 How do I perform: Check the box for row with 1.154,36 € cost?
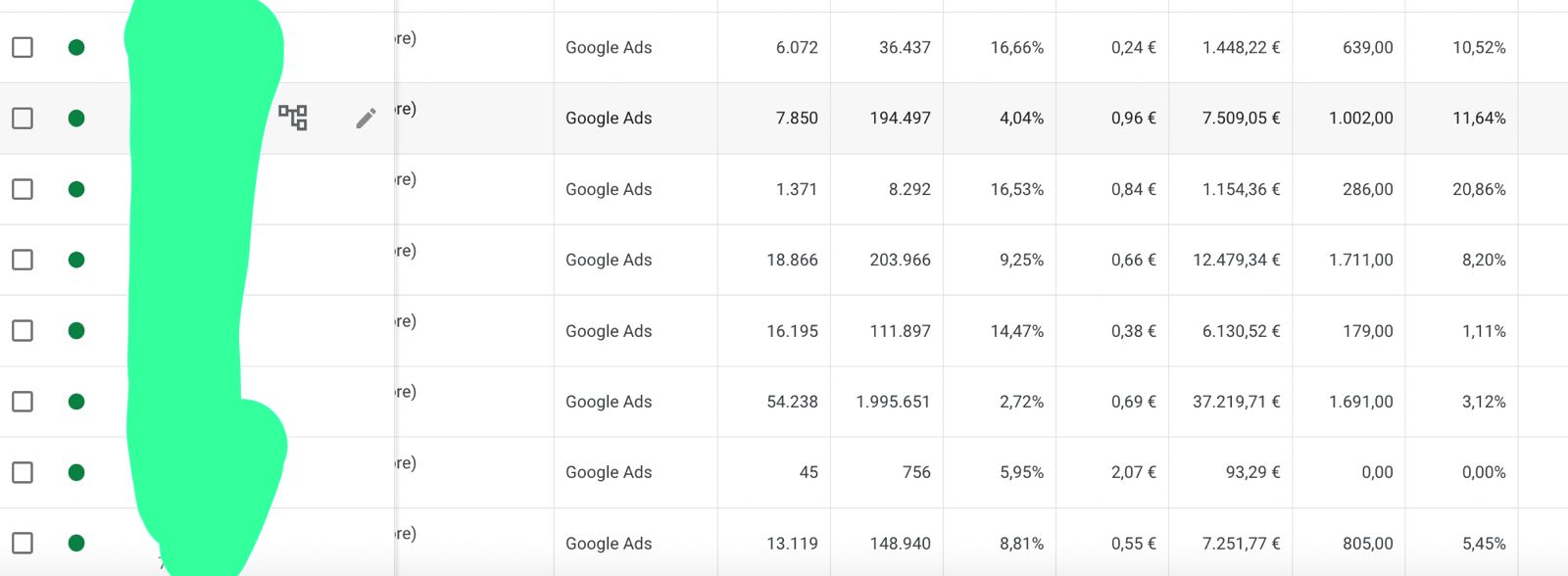point(23,189)
